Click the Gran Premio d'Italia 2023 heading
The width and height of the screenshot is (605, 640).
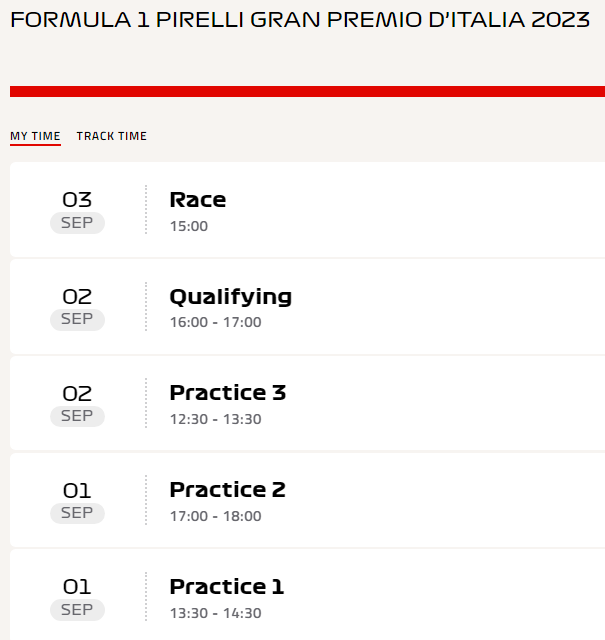point(300,20)
